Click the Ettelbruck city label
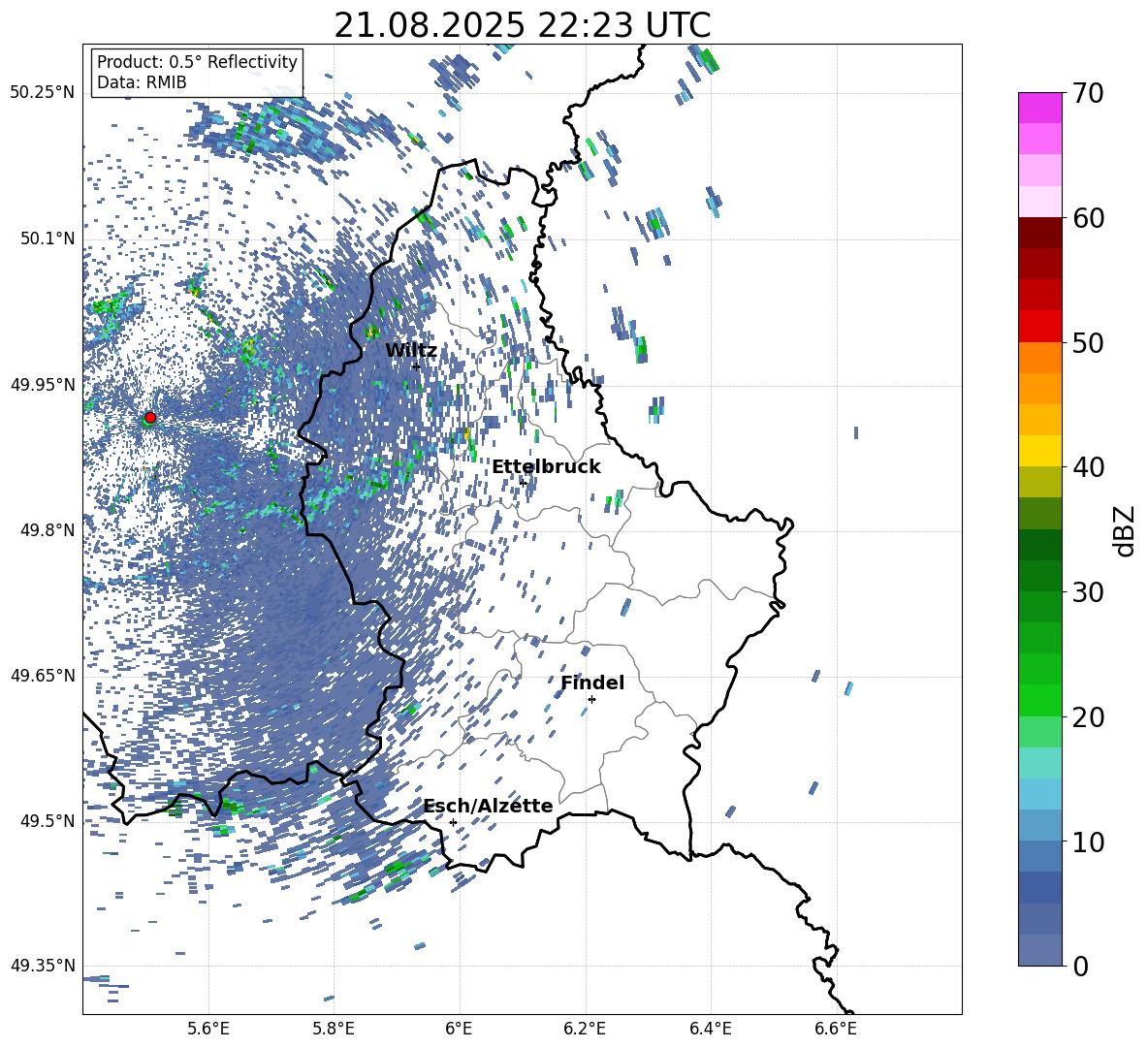This screenshot has height=1048, width=1148. (x=546, y=467)
